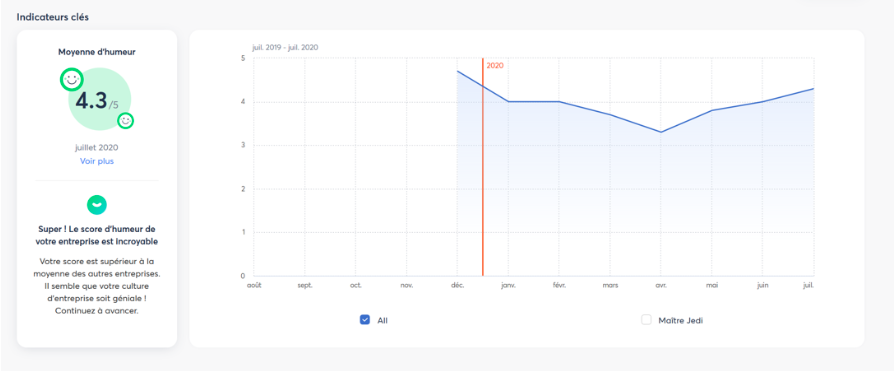Select the mai label on x-axis
This screenshot has width=894, height=371.
coord(712,285)
